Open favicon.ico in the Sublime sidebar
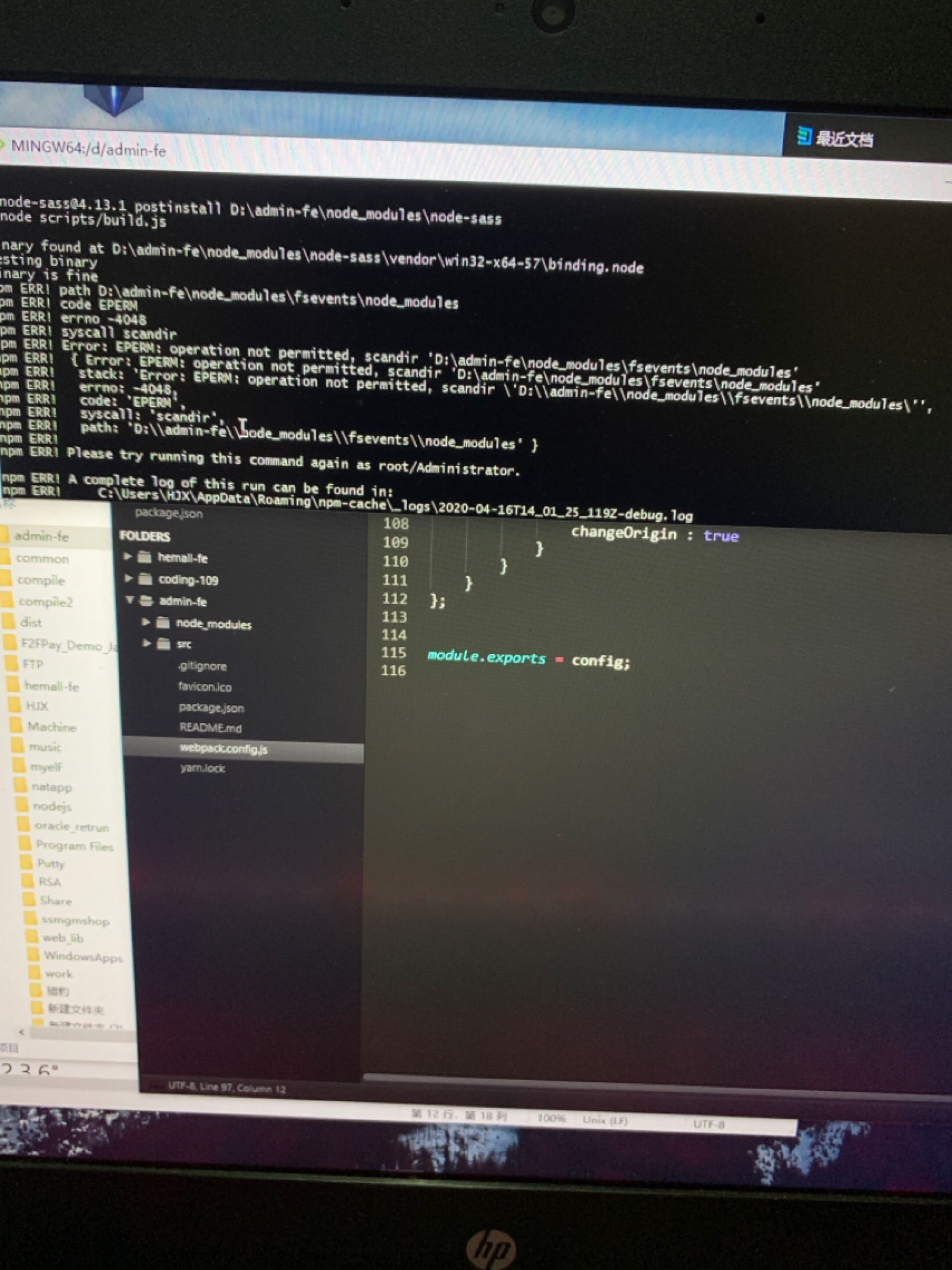Viewport: 952px width, 1270px height. click(x=205, y=686)
